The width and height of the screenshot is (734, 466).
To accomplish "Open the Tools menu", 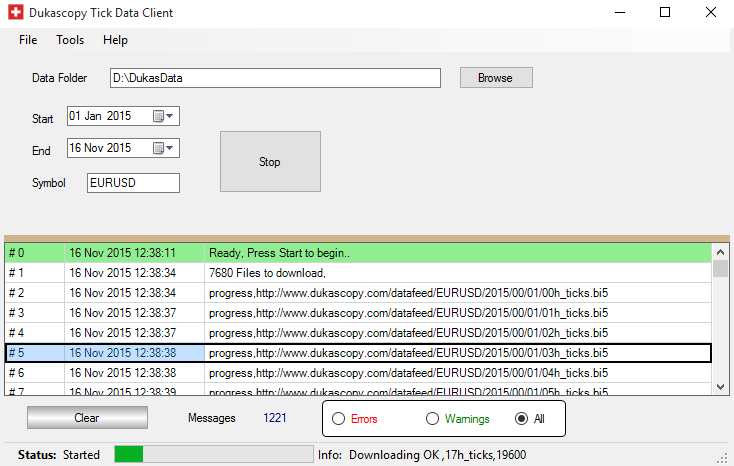I will coord(70,40).
